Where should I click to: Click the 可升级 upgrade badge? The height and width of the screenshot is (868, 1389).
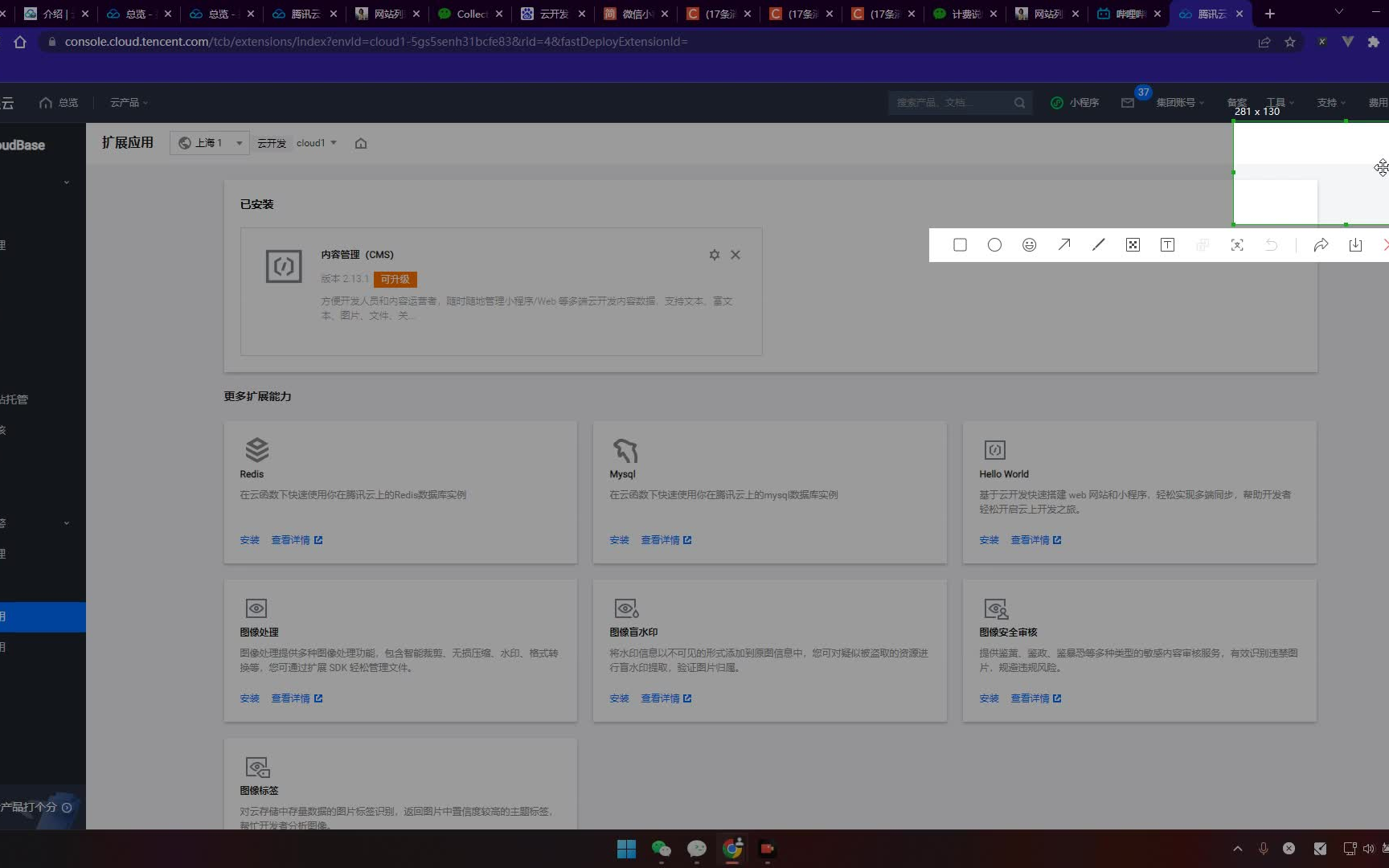395,280
